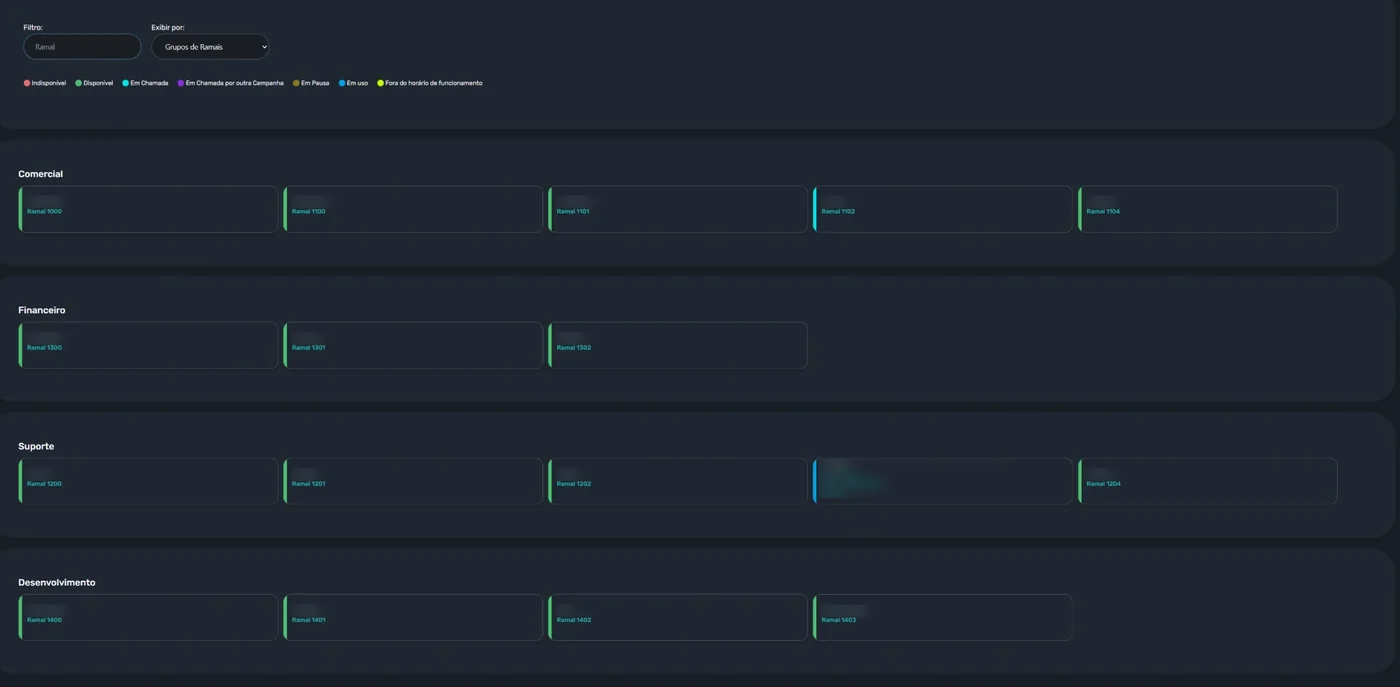
Task: Select the Desenvolvimento group heading
Action: tap(57, 582)
